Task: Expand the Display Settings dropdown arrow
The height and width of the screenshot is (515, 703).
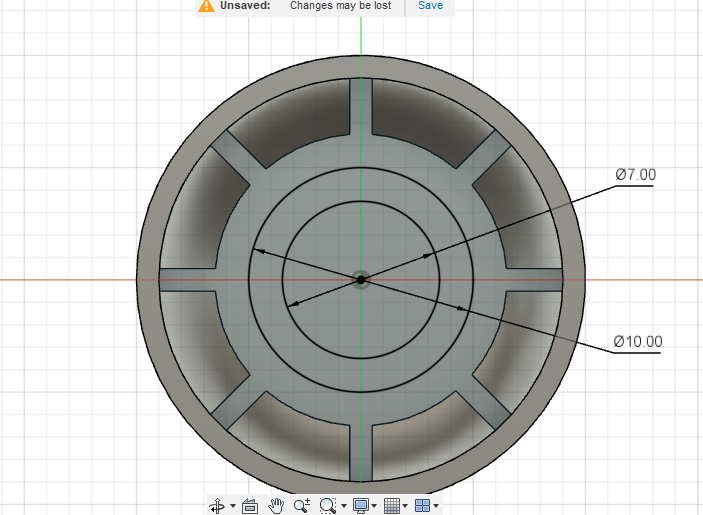Action: (374, 506)
